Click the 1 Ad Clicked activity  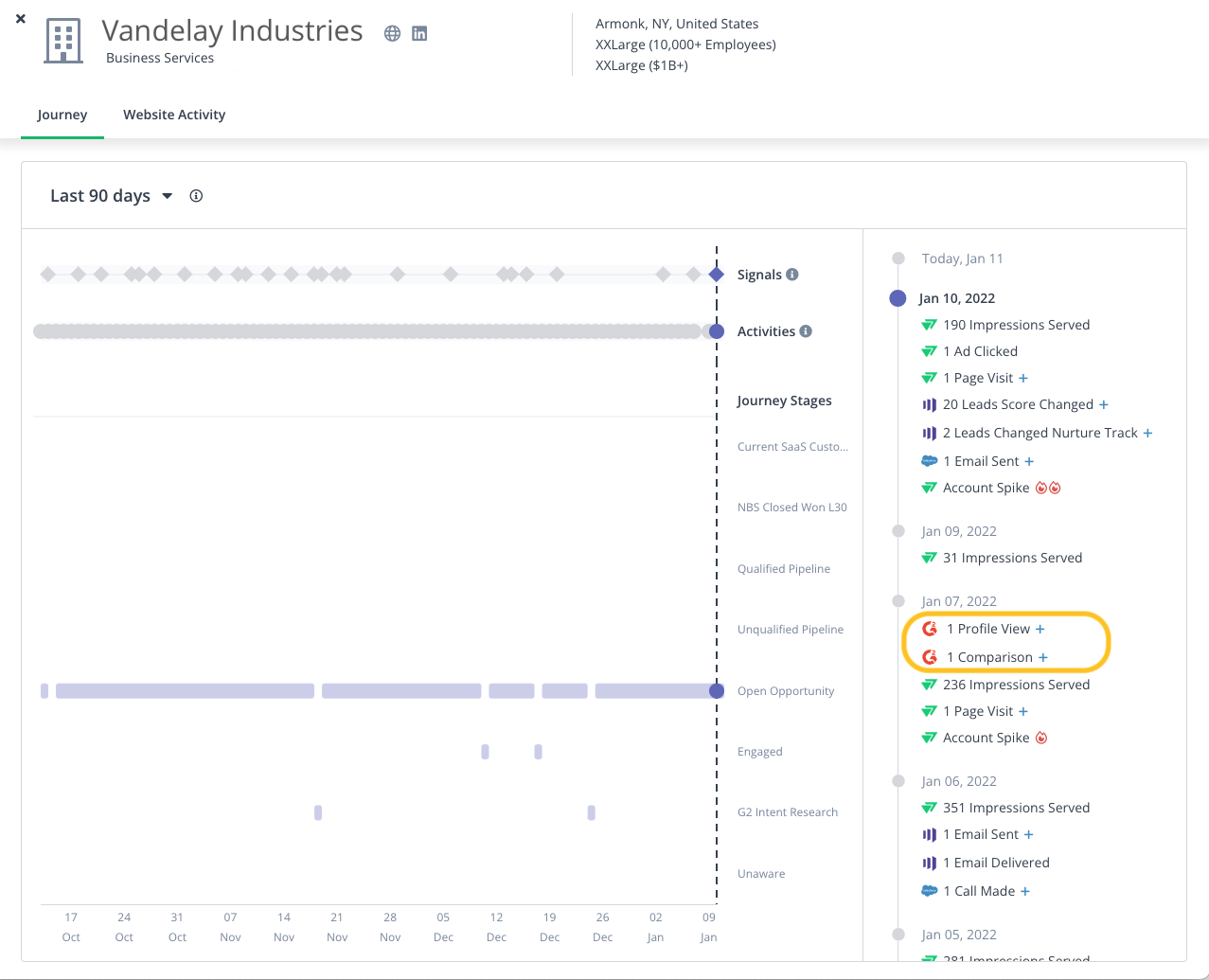980,351
